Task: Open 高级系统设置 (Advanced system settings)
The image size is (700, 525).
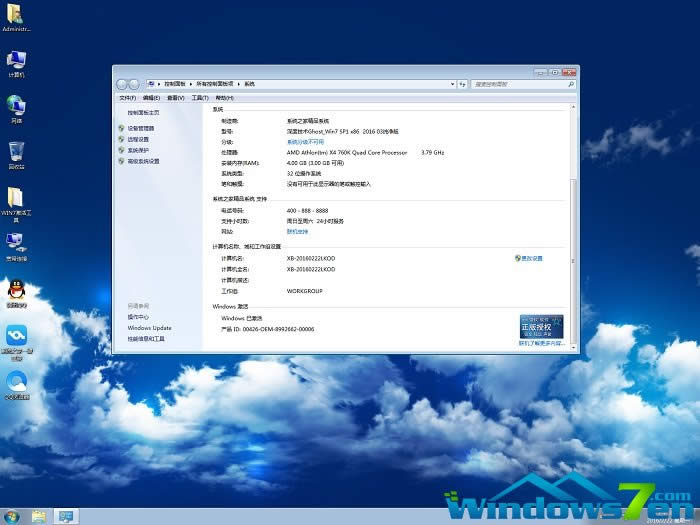Action: [x=143, y=161]
